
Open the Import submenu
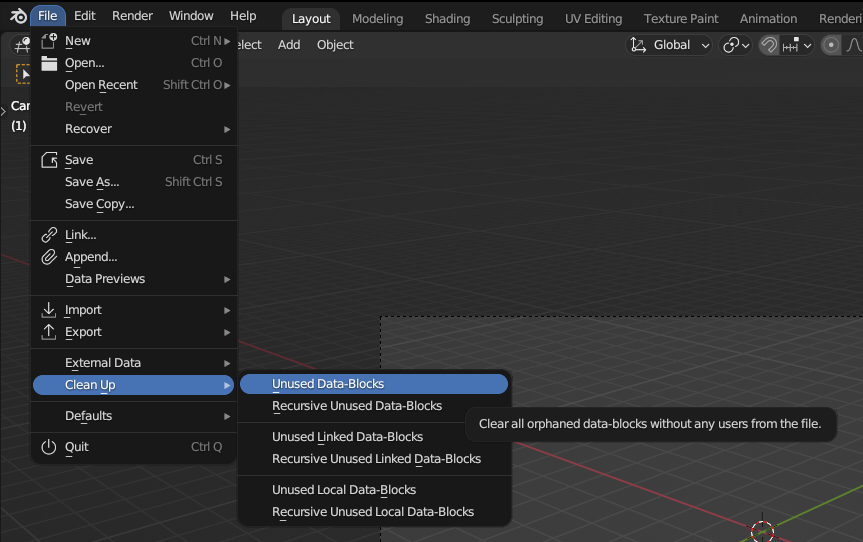click(x=83, y=310)
